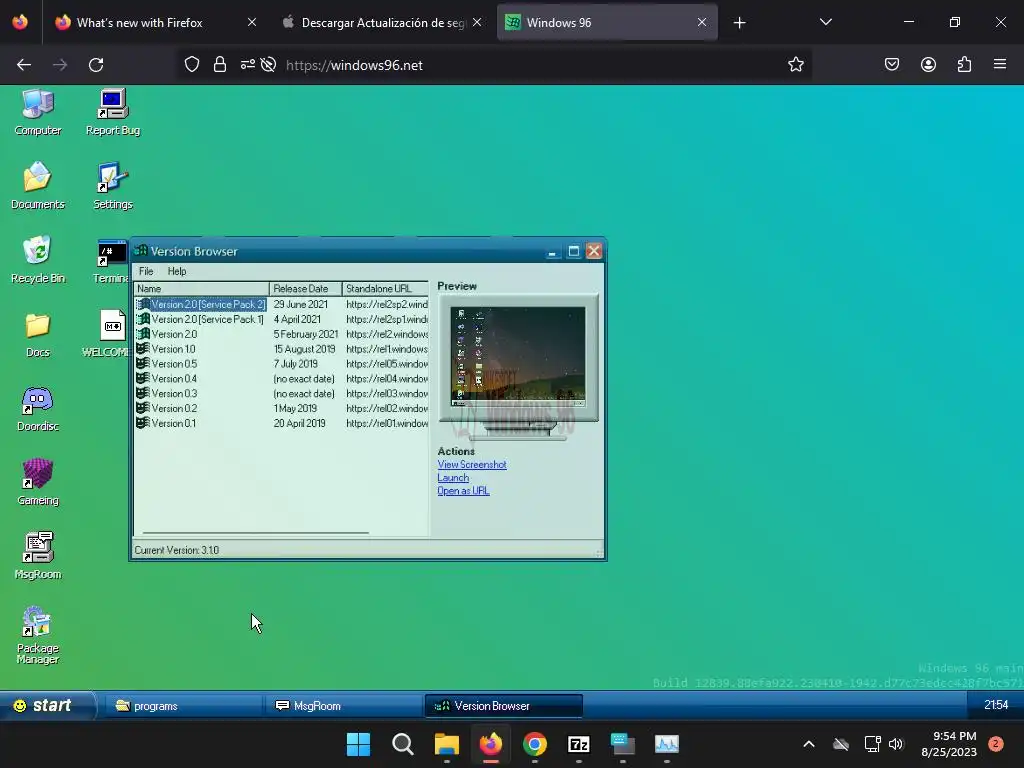Viewport: 1024px width, 768px height.
Task: Select Version 2.0 [Service Pack 2] row
Action: [281, 304]
